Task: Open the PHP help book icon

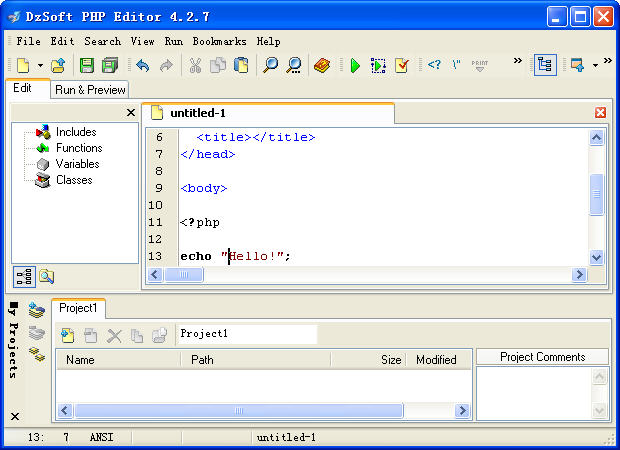Action: tap(321, 65)
